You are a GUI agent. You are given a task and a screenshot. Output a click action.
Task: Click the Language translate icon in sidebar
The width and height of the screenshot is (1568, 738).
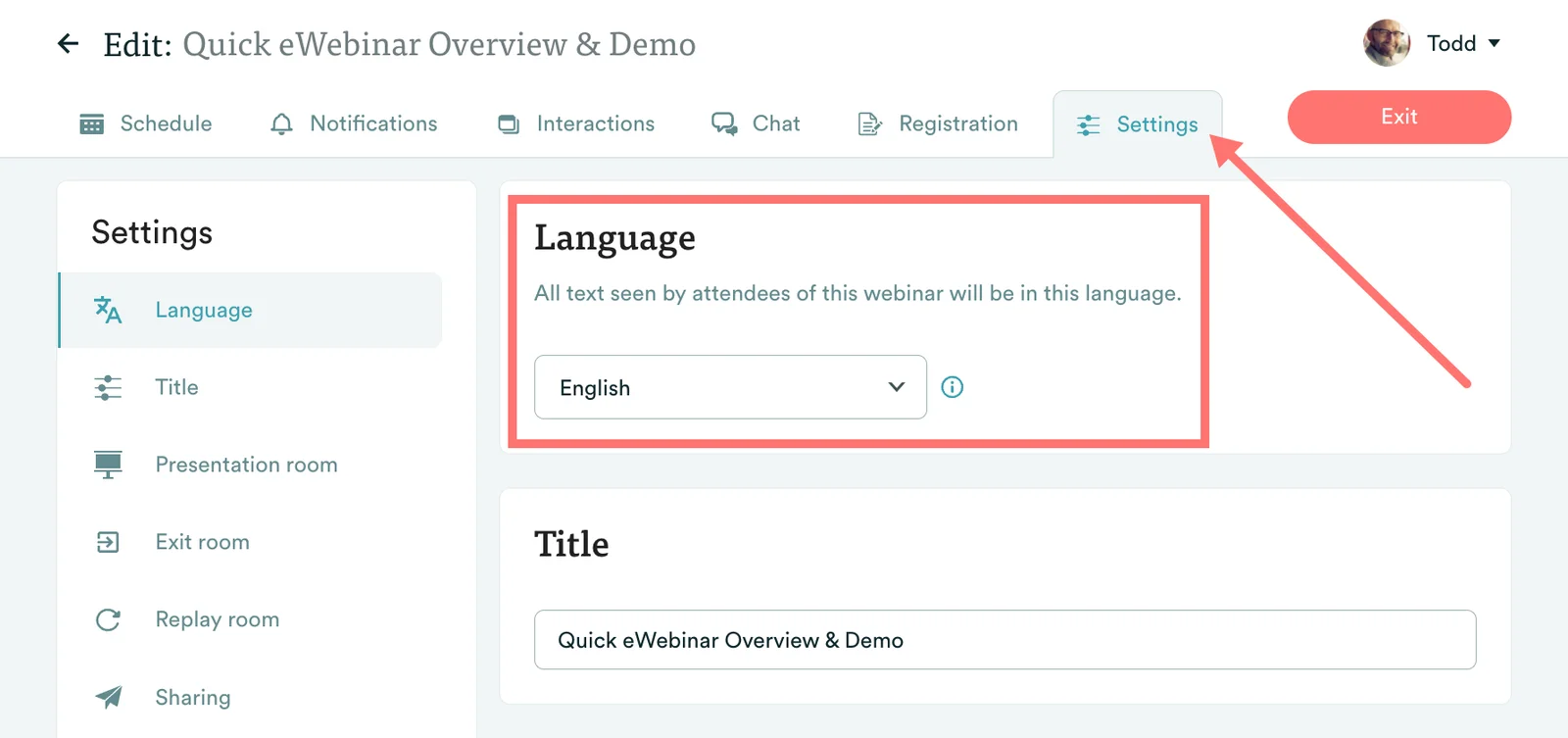click(x=108, y=310)
